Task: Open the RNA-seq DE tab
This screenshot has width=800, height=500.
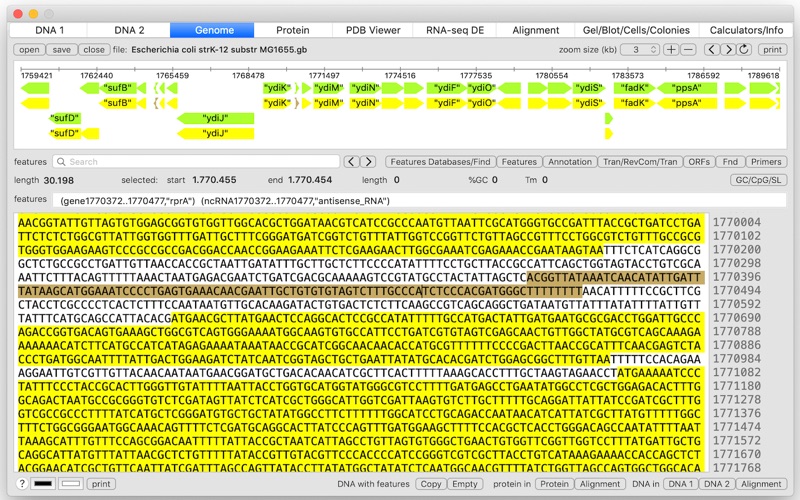Action: pyautogui.click(x=455, y=30)
